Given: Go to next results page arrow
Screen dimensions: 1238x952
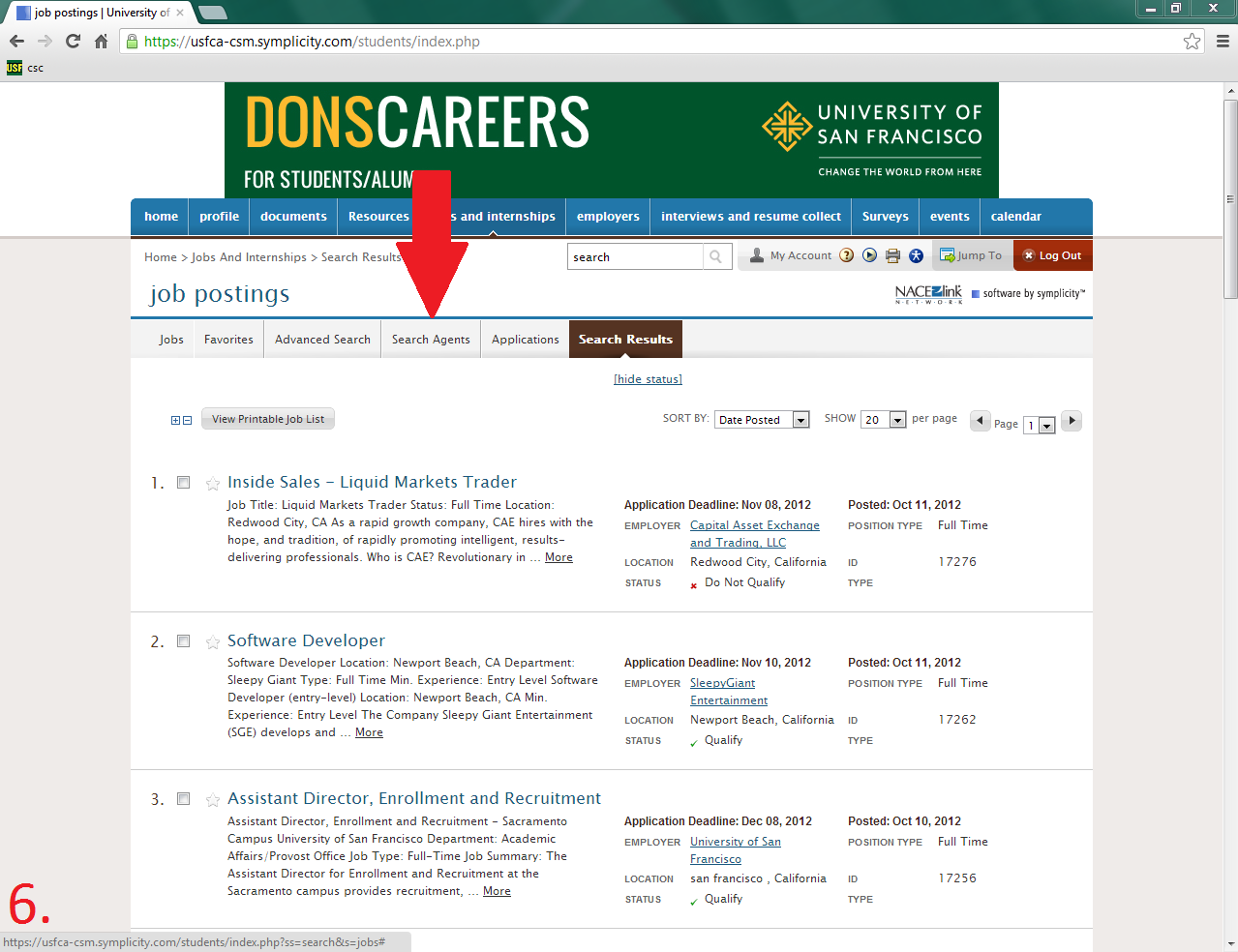Looking at the screenshot, I should coord(1072,421).
